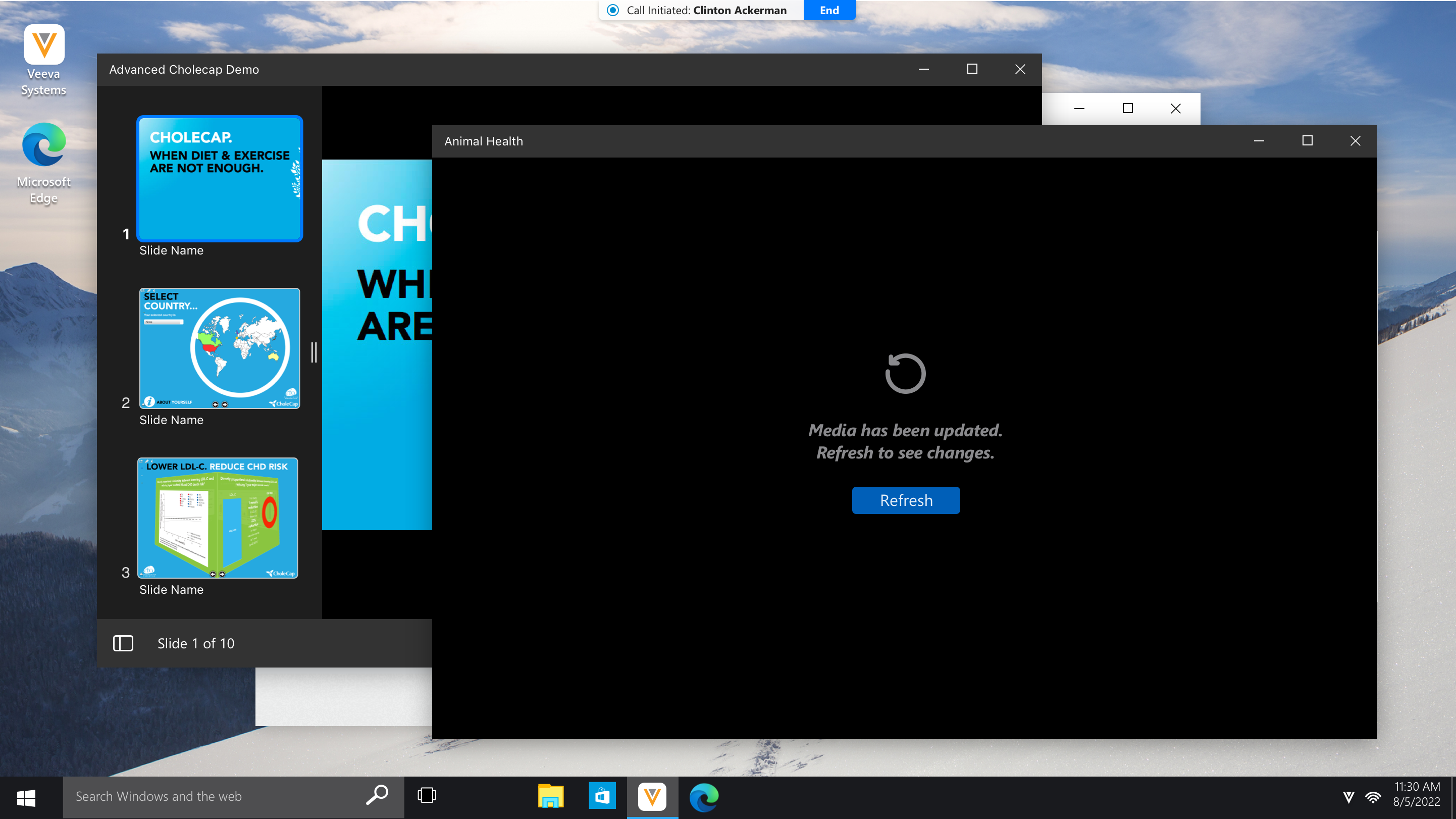Click the Refresh button
The image size is (1456, 819).
[x=906, y=500]
